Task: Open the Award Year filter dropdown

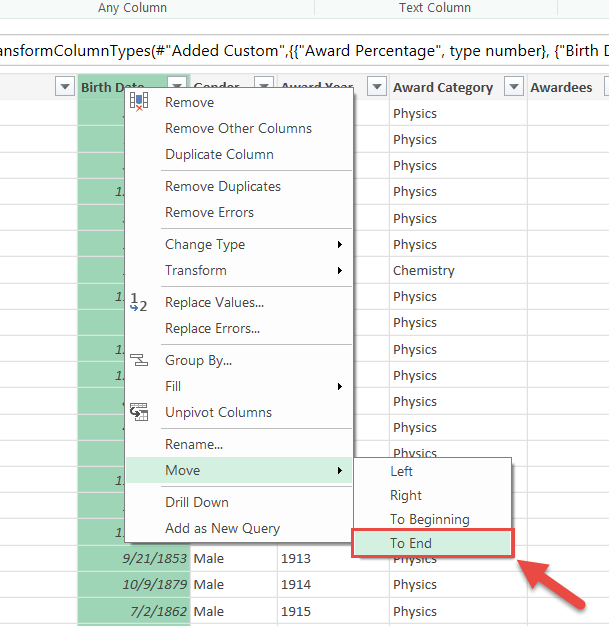Action: [376, 87]
